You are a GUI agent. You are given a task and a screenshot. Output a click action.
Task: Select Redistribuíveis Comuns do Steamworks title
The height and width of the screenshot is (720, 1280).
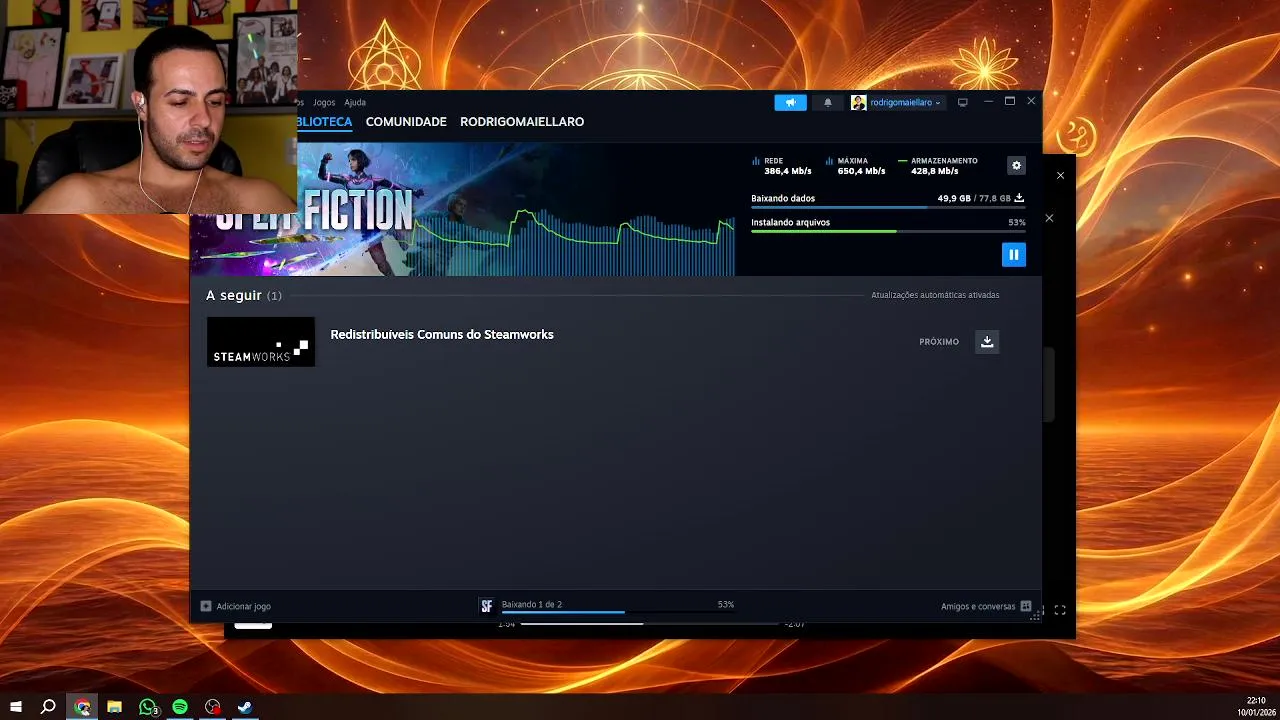coord(442,335)
